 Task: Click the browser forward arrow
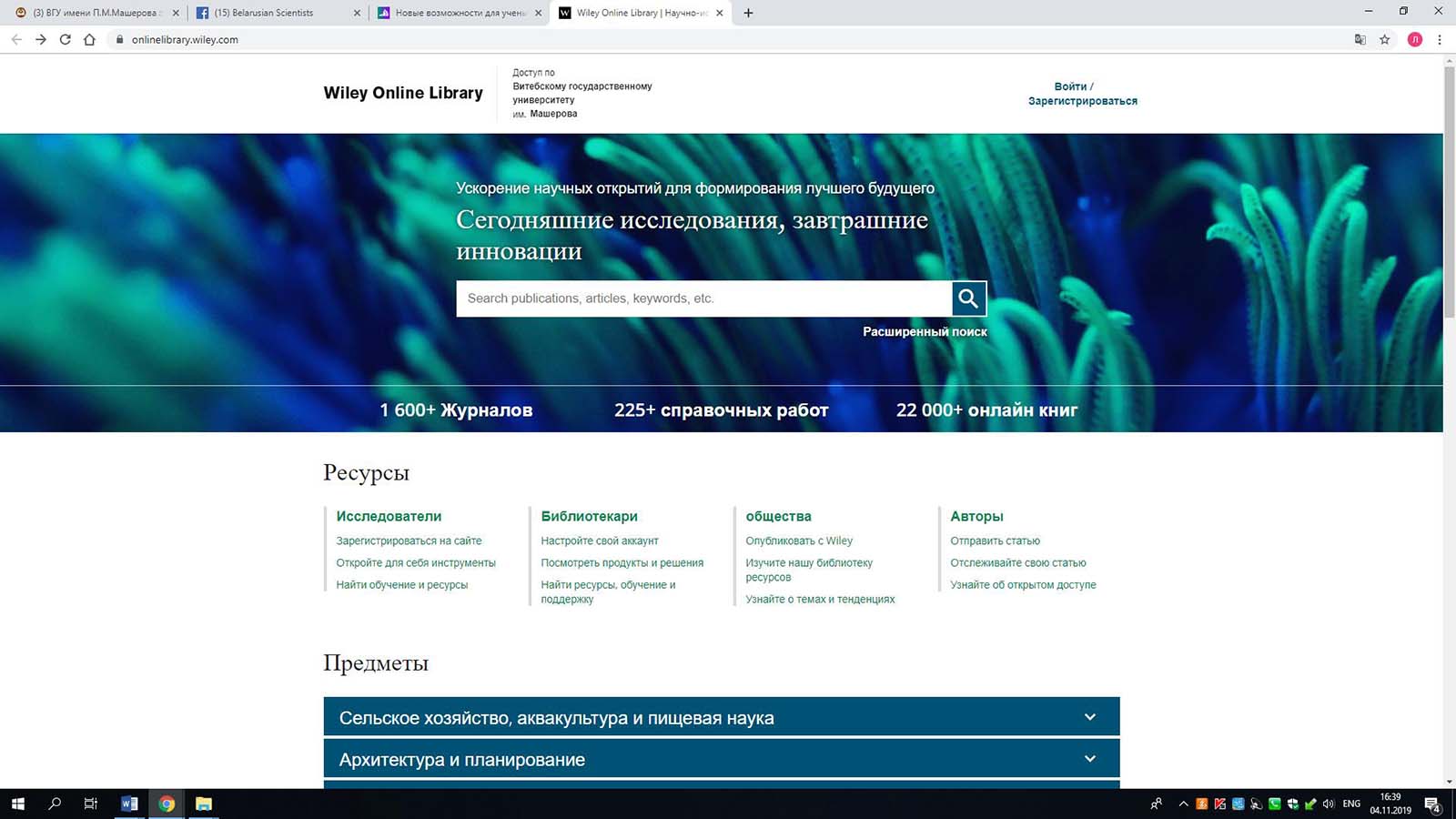pyautogui.click(x=41, y=39)
